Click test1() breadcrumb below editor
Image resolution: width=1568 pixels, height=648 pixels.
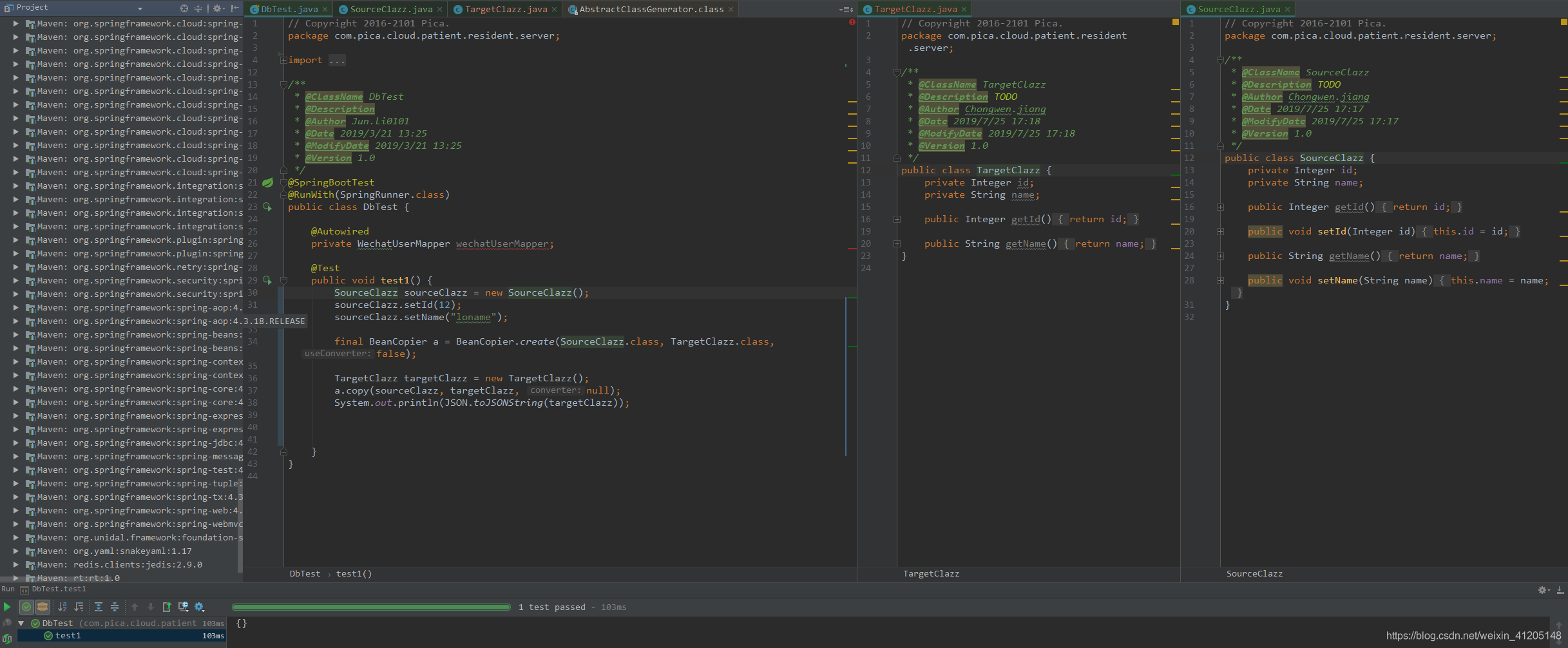click(354, 574)
